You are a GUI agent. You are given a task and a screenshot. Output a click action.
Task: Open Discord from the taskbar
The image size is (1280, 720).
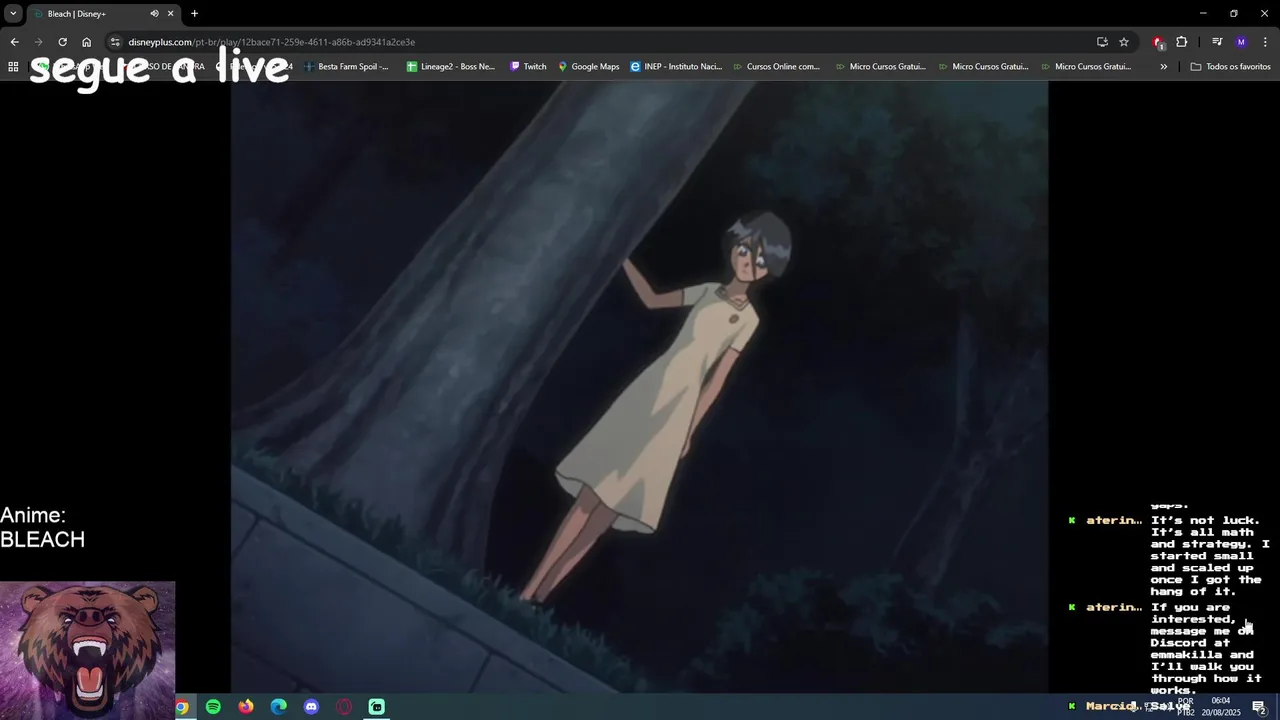click(311, 707)
